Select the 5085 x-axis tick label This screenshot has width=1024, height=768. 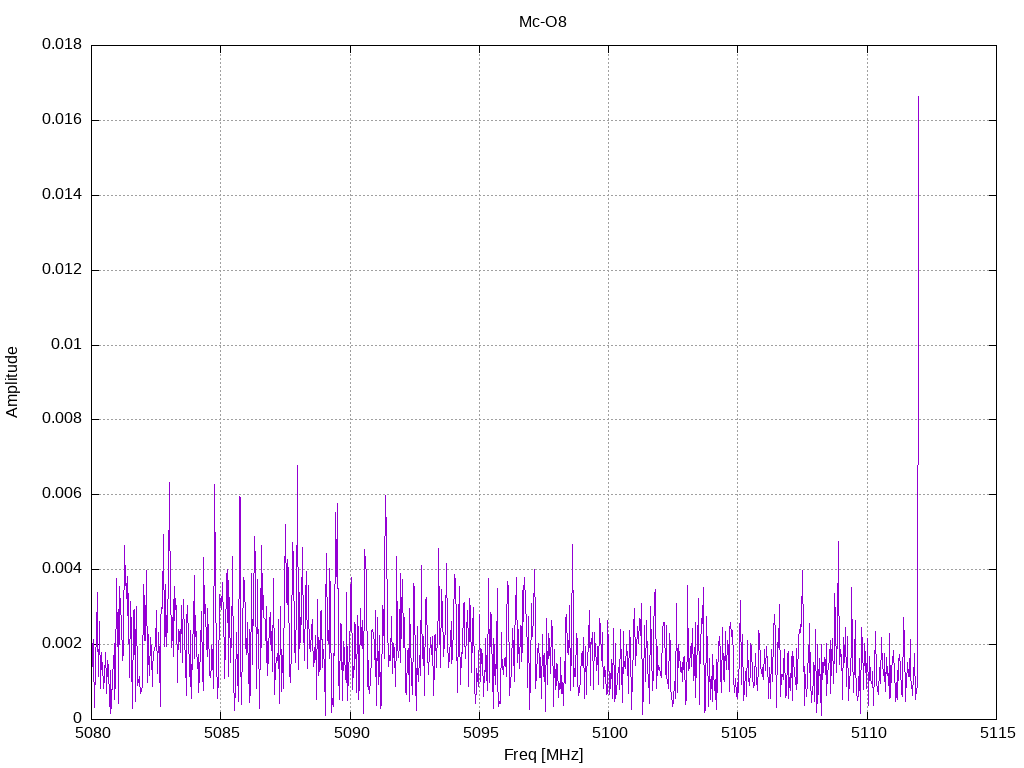pos(221,734)
